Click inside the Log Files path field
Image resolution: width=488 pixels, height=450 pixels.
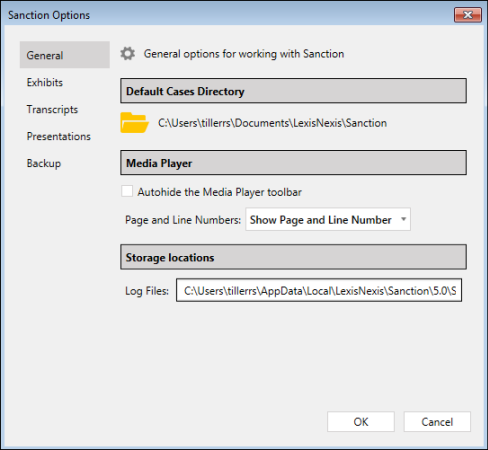point(319,290)
